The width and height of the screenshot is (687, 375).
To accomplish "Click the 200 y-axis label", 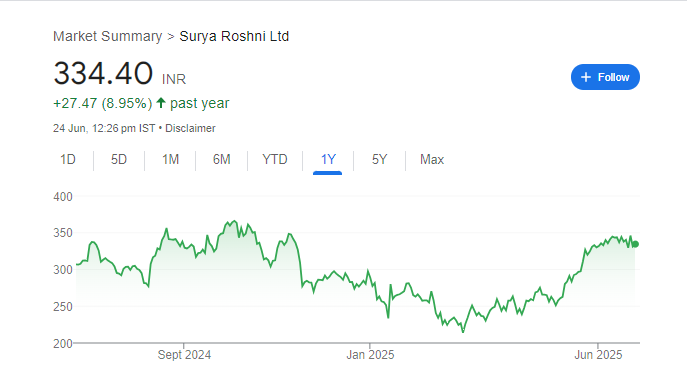I will pyautogui.click(x=63, y=343).
